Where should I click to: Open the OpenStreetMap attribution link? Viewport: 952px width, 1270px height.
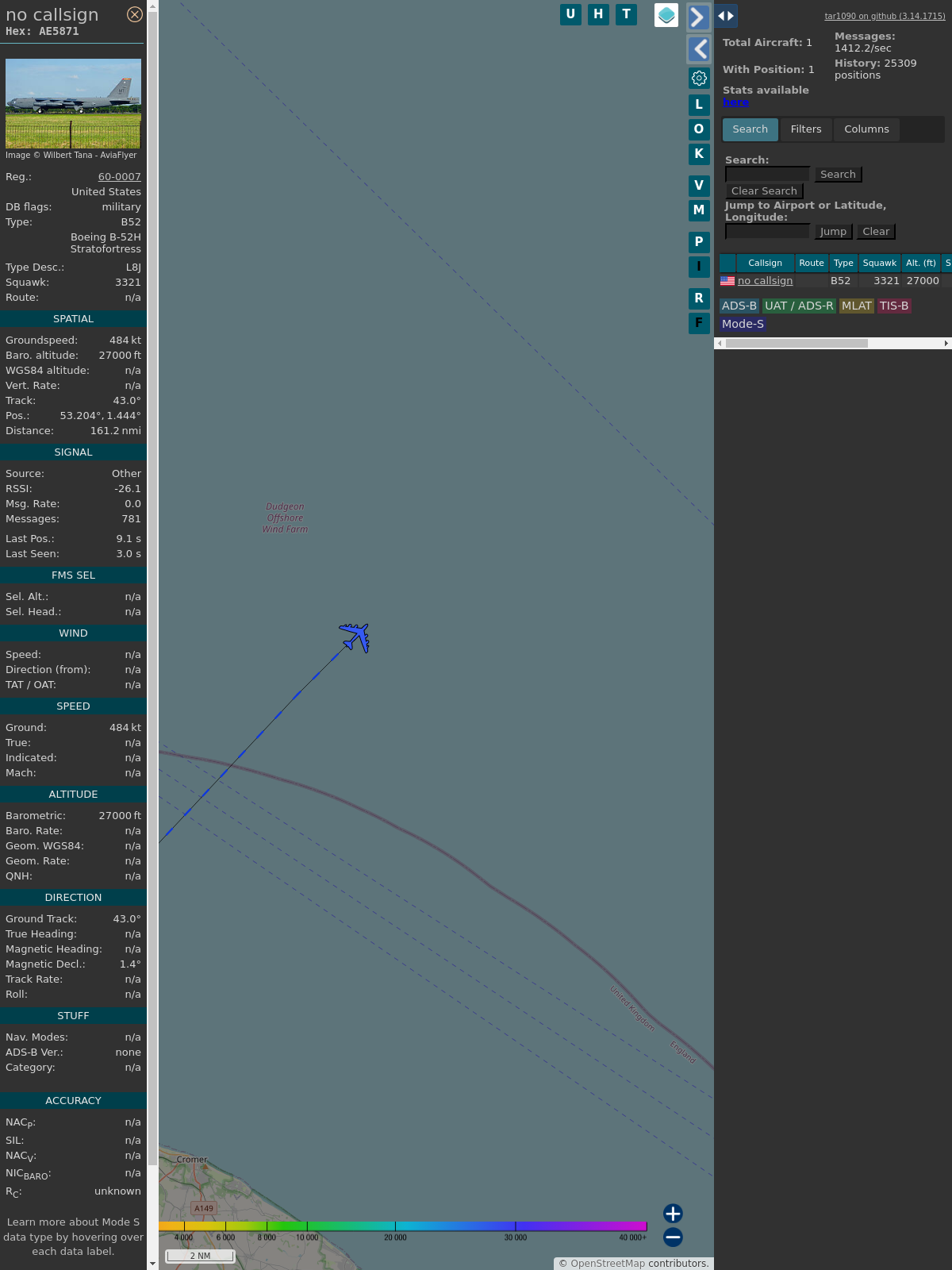(608, 1264)
